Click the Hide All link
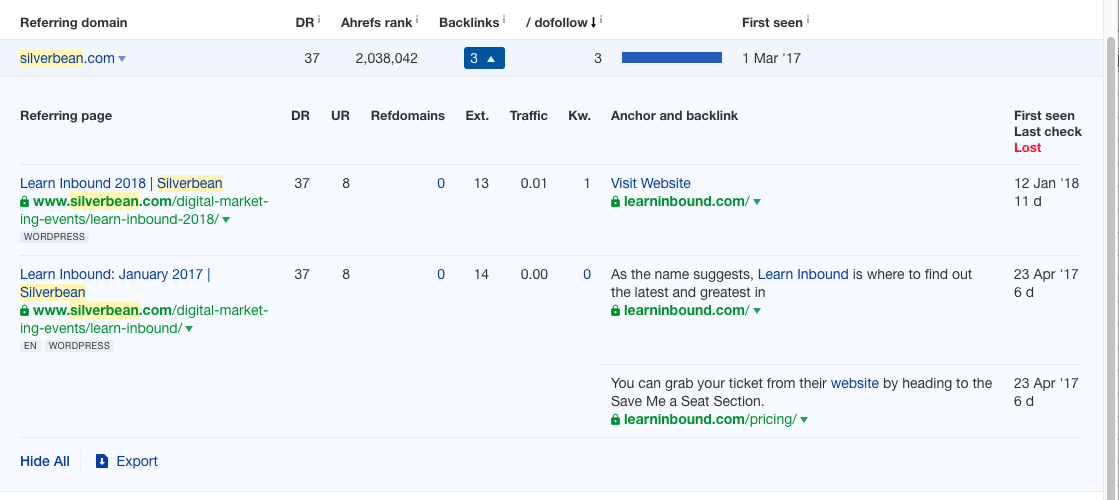Viewport: 1119px width, 500px height. click(x=45, y=461)
